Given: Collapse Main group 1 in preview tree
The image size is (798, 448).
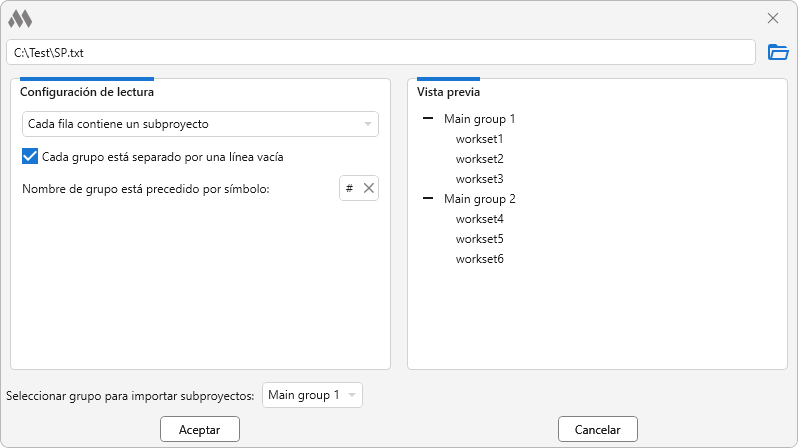Looking at the screenshot, I should click(428, 119).
